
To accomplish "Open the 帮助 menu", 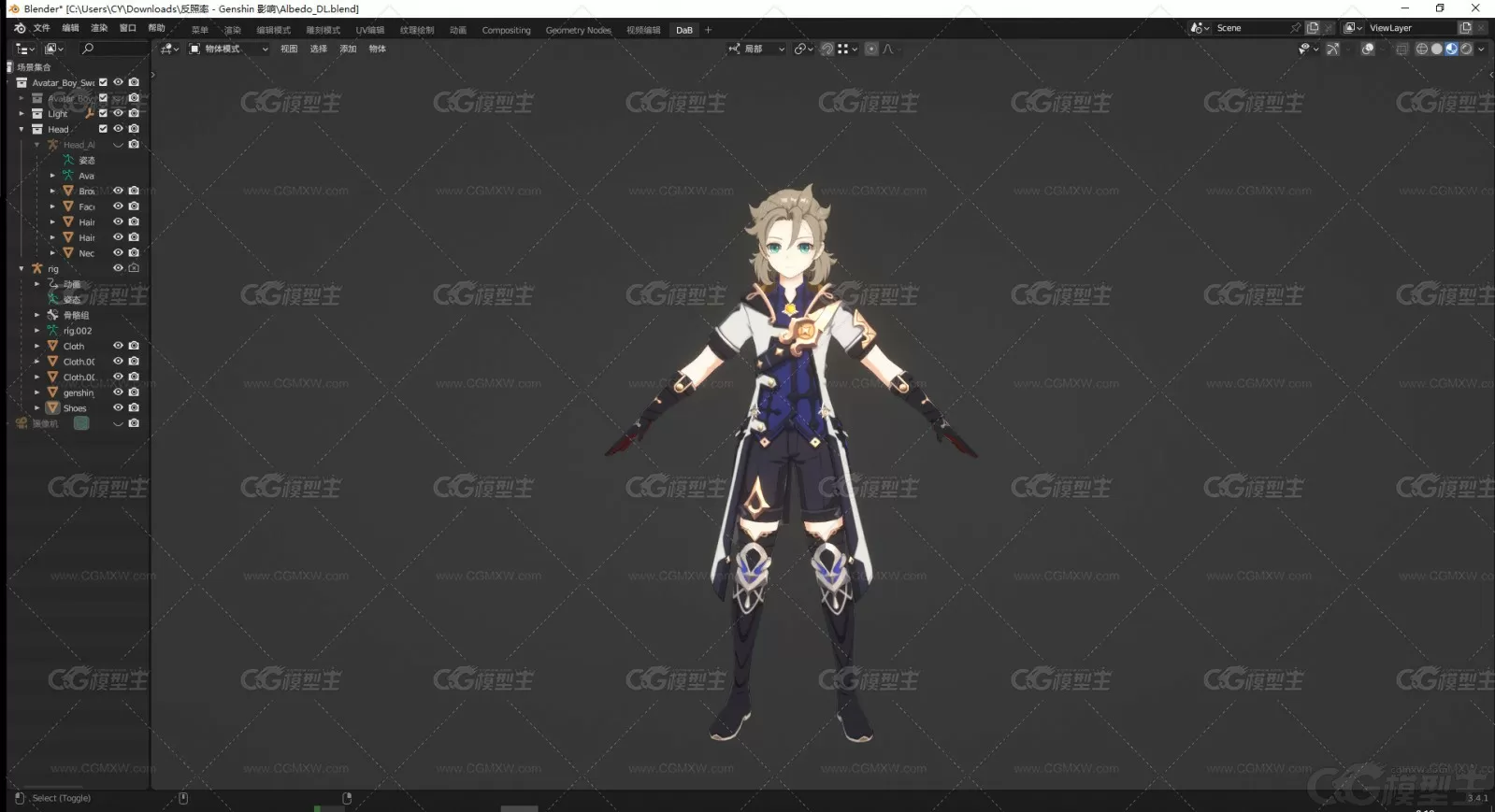I will 156,28.
